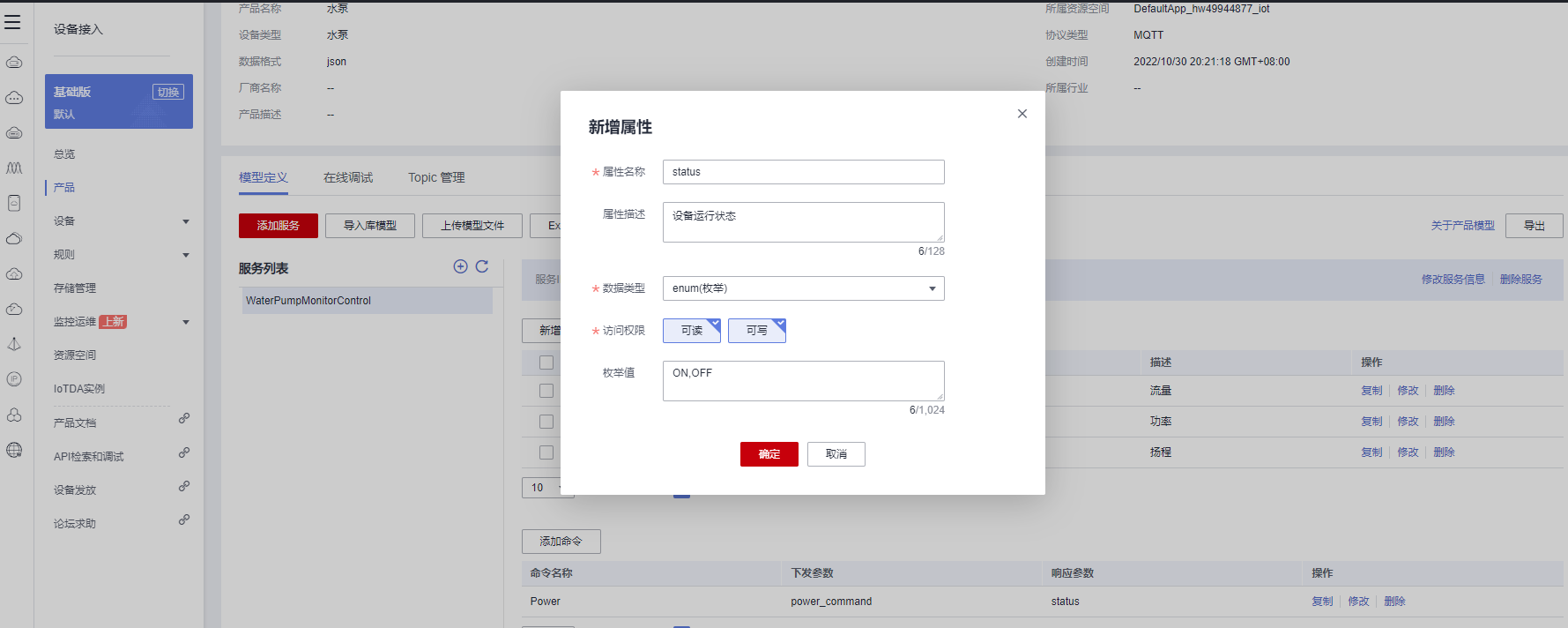Click the 删除服务 link
Image resolution: width=1568 pixels, height=628 pixels.
(1521, 280)
